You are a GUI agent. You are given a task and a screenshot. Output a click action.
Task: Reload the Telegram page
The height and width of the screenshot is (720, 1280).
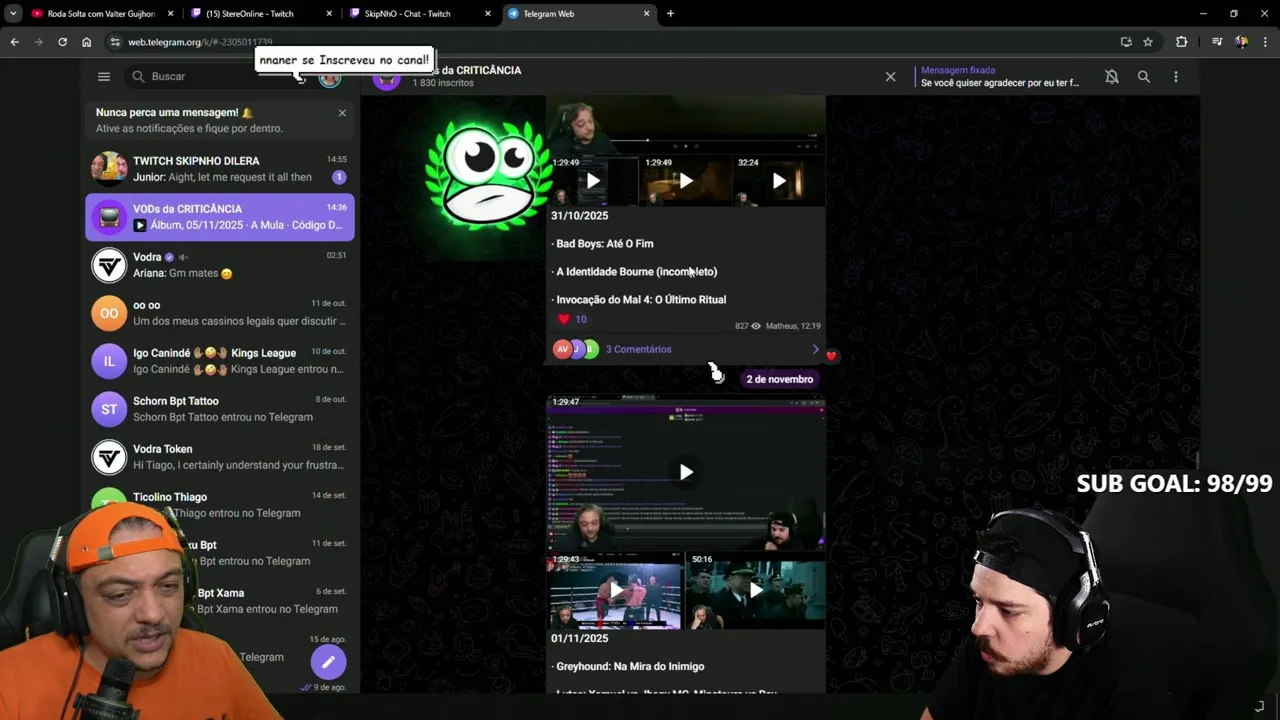click(x=62, y=42)
